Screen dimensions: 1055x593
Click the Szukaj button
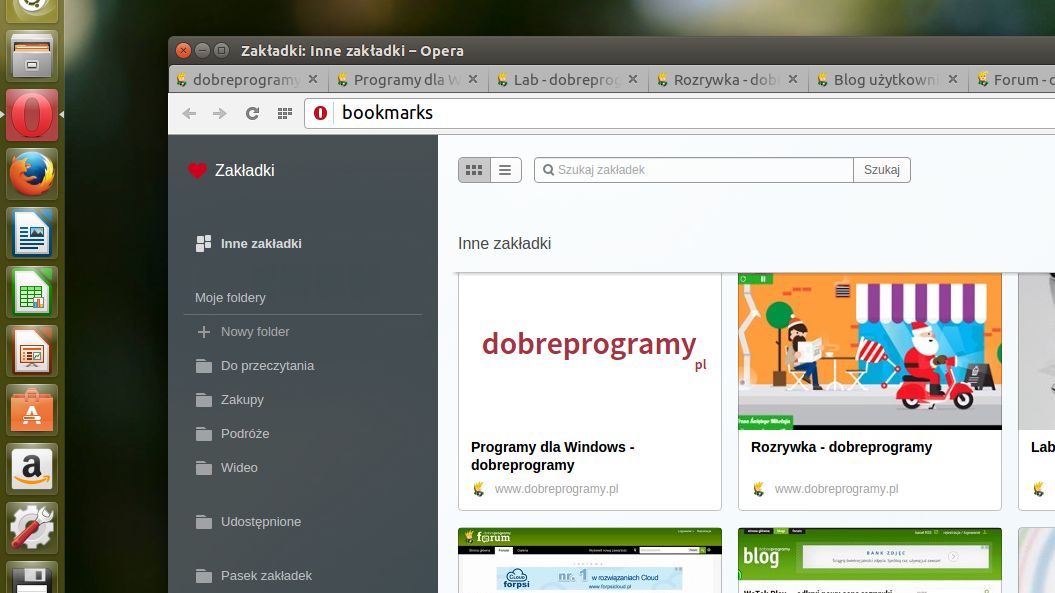point(881,170)
